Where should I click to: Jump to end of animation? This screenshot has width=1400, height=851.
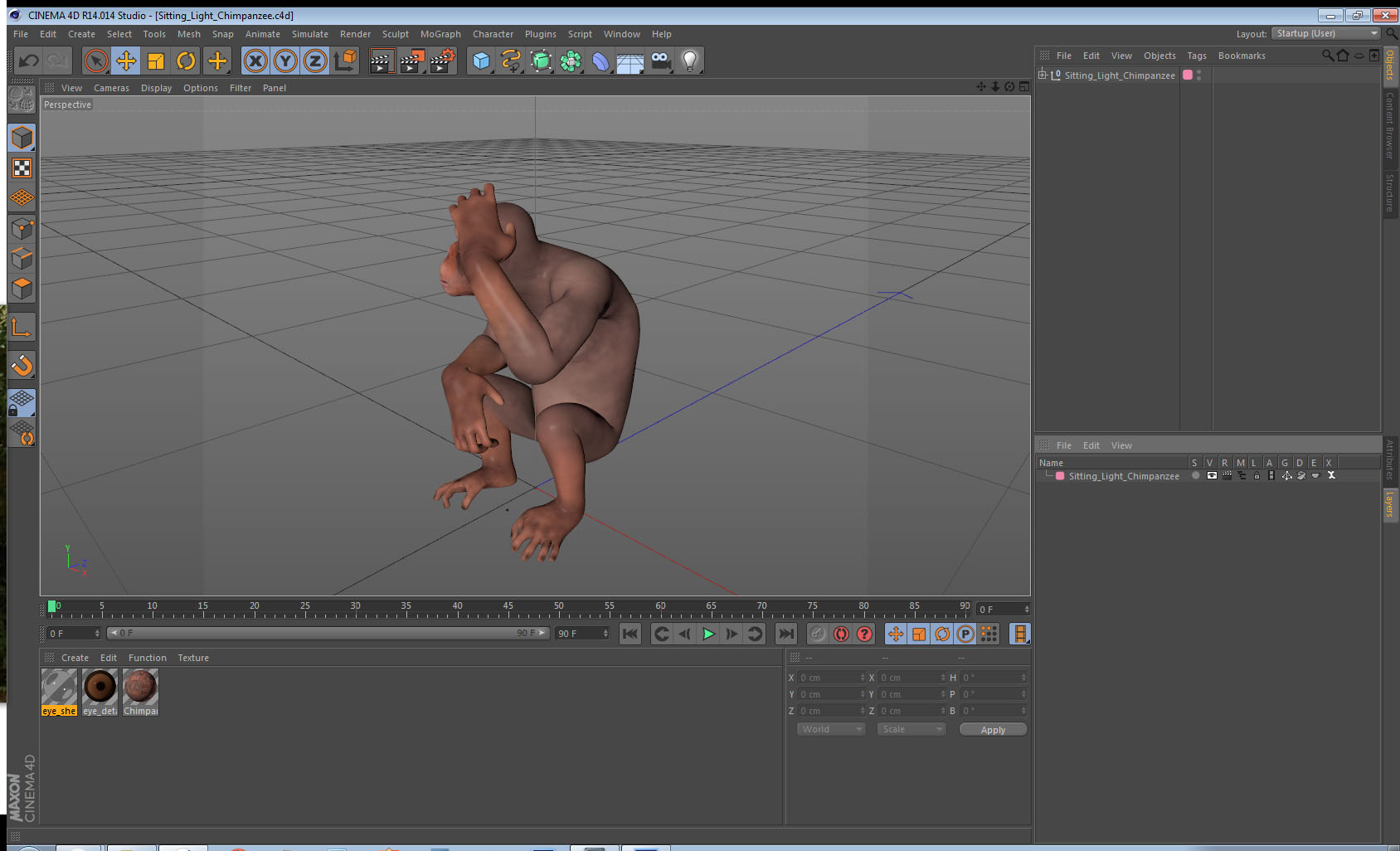coord(785,634)
